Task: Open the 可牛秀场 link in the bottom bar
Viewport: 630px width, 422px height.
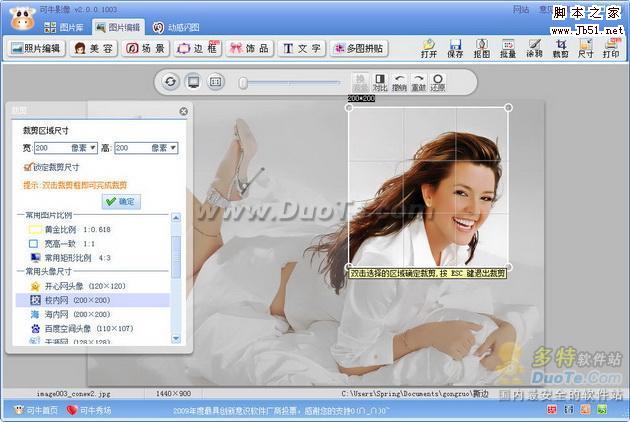Action: pyautogui.click(x=89, y=410)
